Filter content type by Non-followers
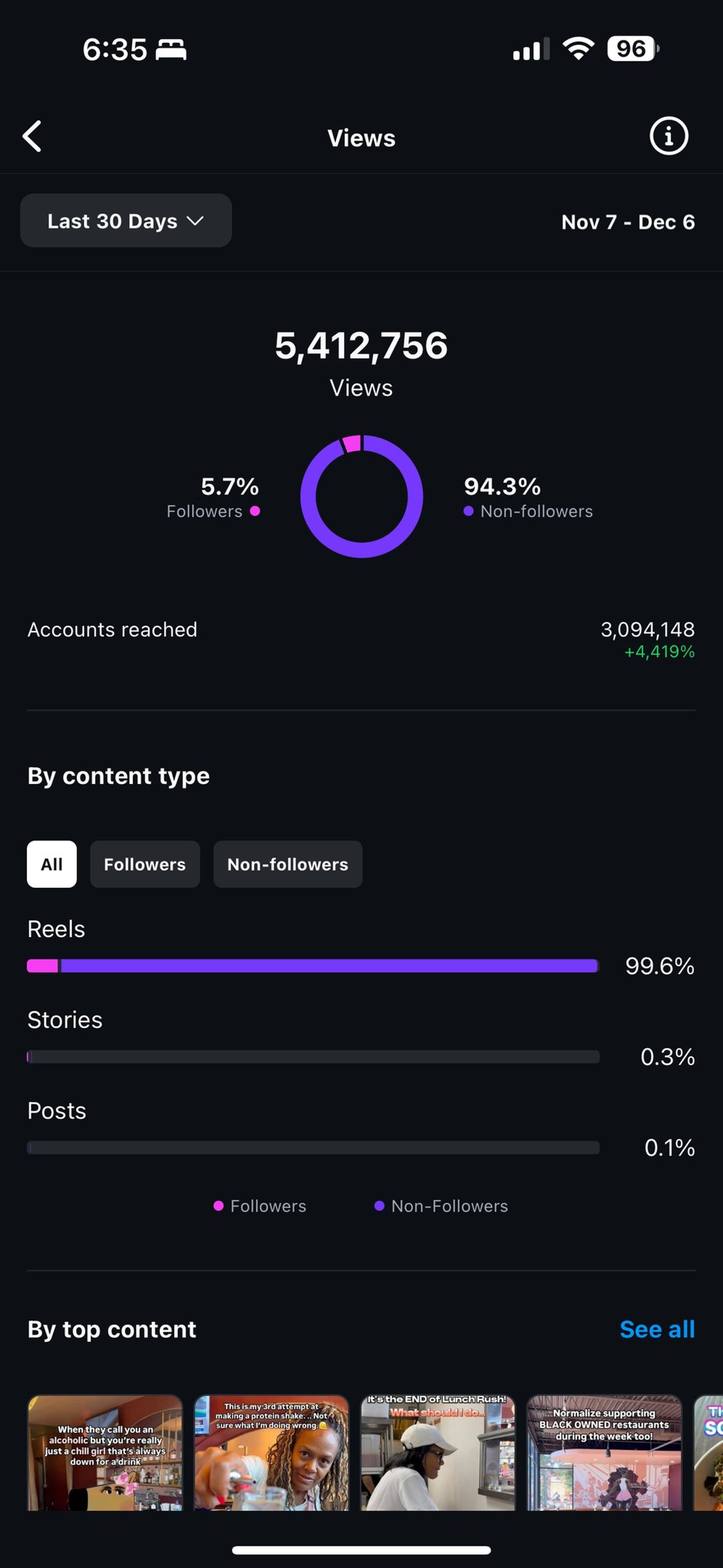 [x=287, y=864]
